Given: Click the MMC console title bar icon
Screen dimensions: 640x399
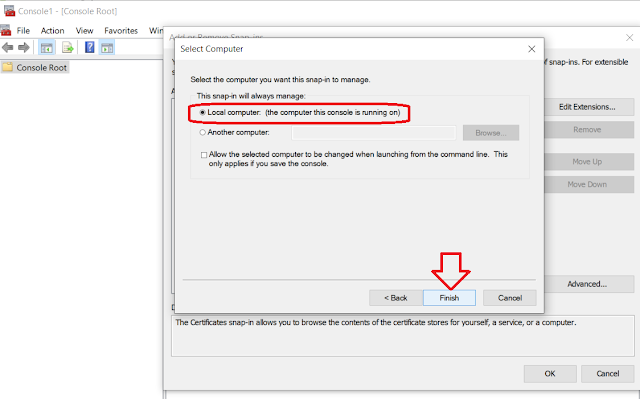Looking at the screenshot, I should tap(9, 11).
